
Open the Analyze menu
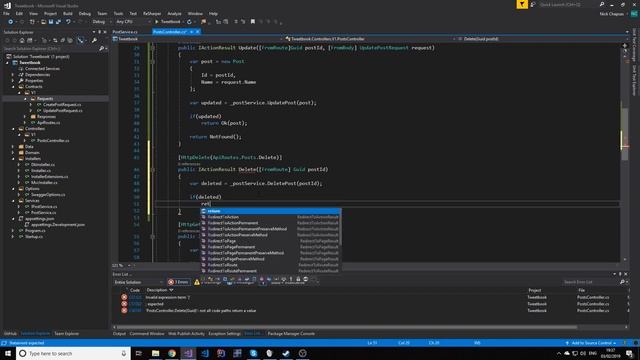pos(174,13)
